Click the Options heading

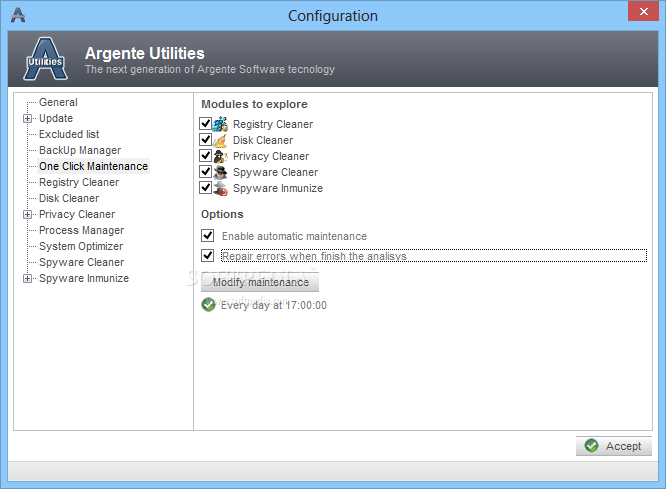coord(222,214)
